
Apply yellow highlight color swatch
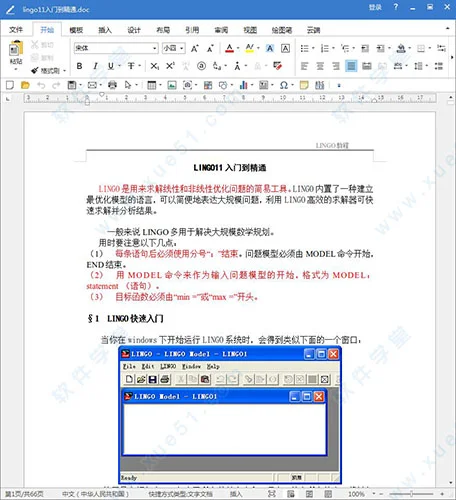(249, 49)
